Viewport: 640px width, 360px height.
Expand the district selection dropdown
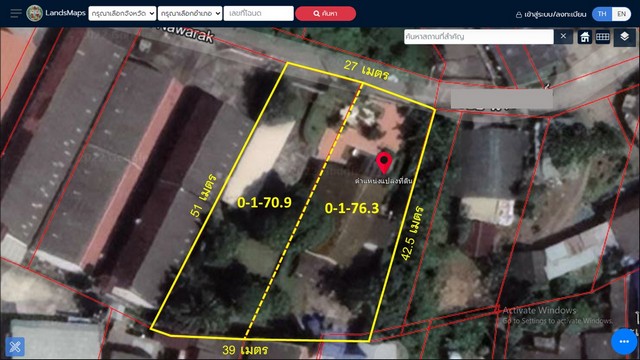click(x=190, y=13)
